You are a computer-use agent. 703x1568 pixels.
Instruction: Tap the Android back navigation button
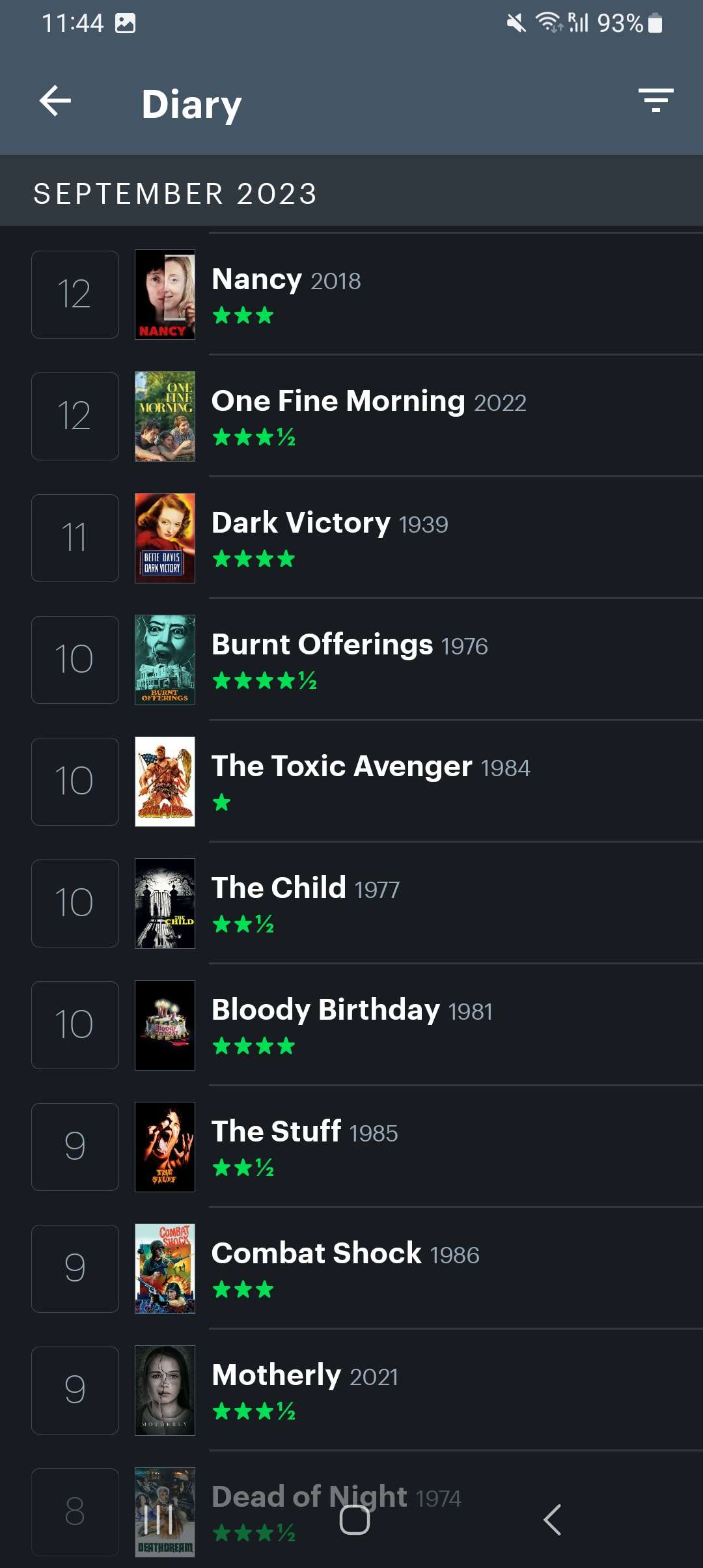[552, 1522]
